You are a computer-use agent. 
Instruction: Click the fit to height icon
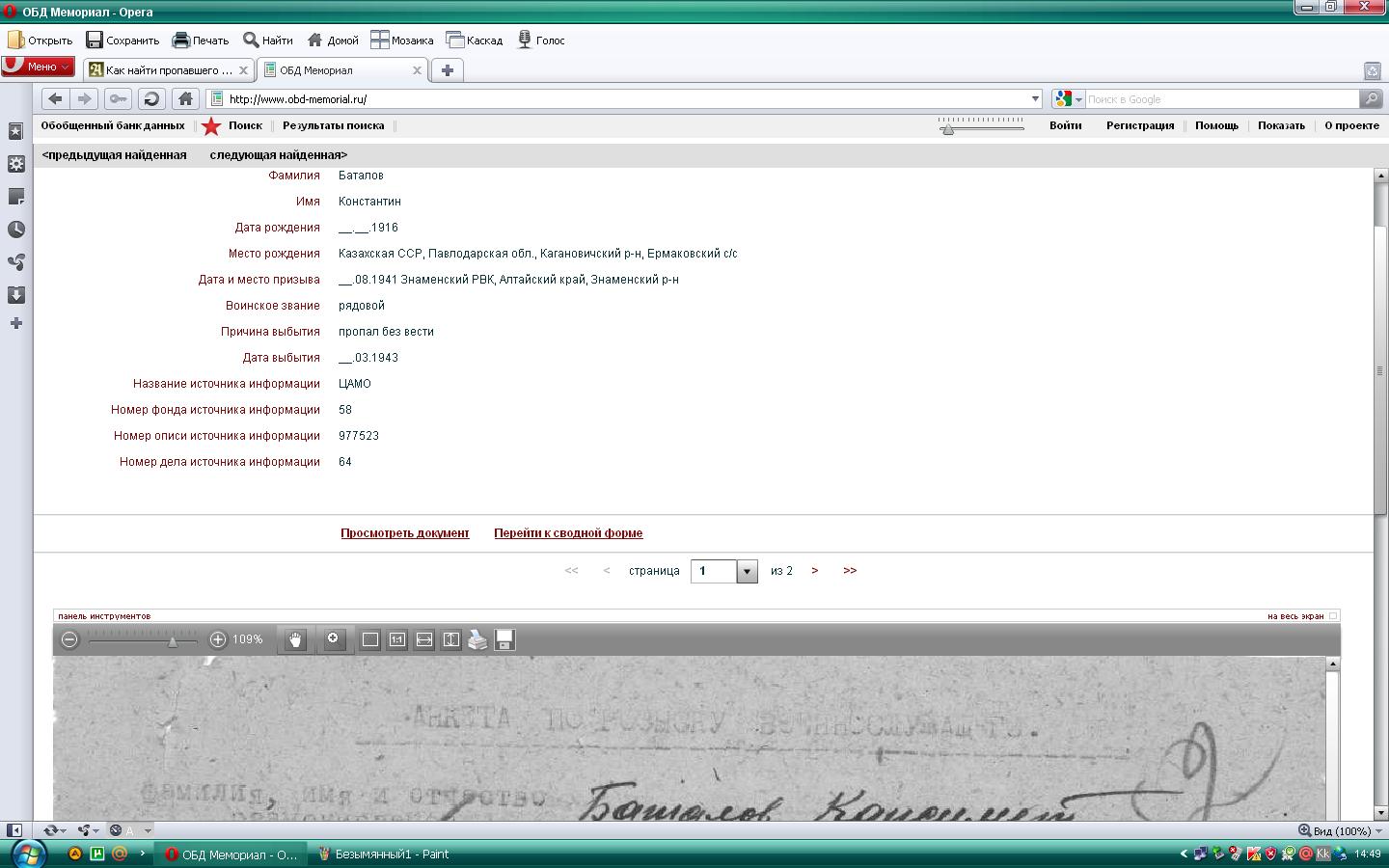[x=451, y=639]
